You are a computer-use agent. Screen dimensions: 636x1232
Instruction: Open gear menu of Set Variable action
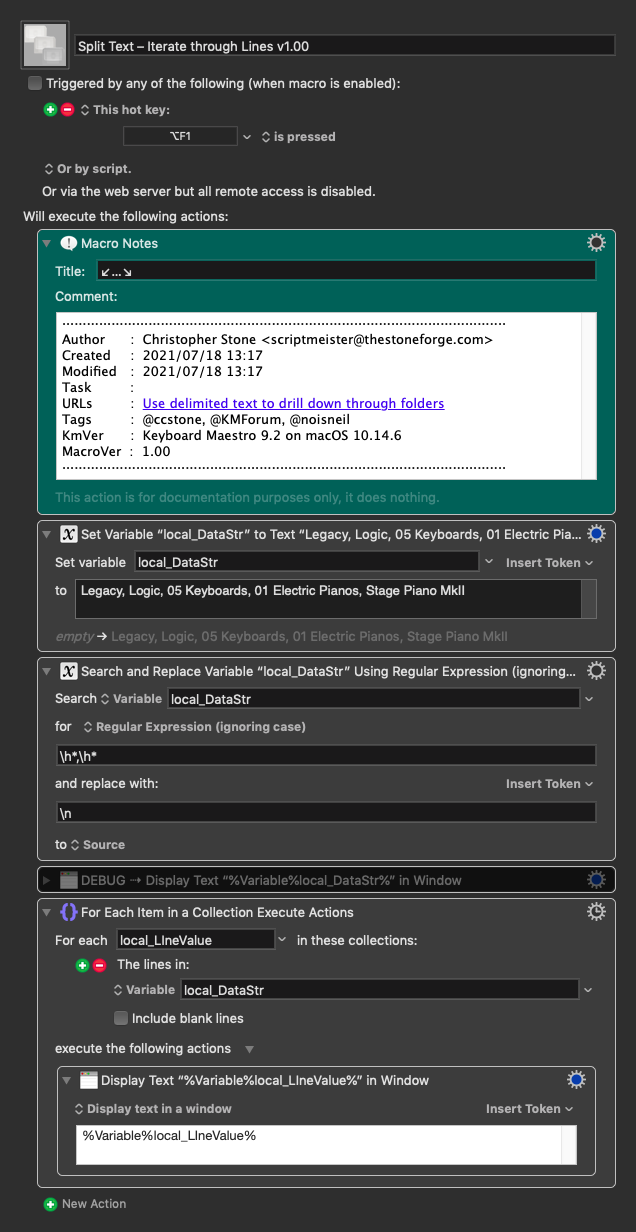pos(596,534)
